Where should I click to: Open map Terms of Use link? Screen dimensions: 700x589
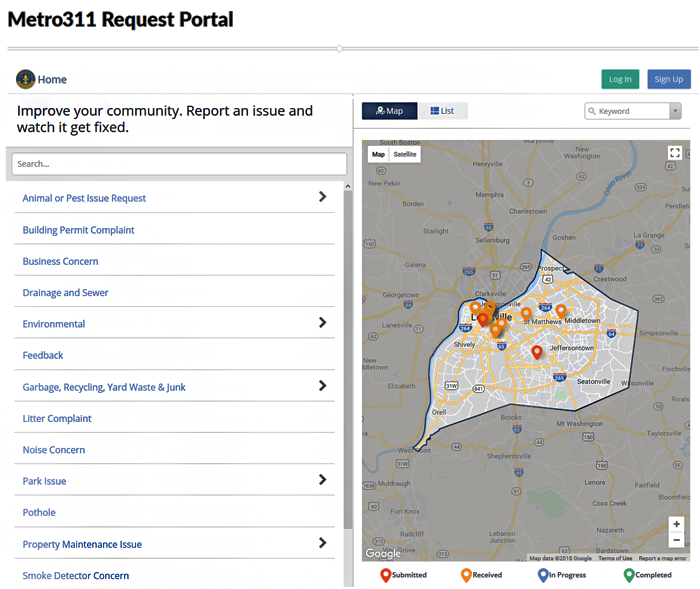pos(615,558)
